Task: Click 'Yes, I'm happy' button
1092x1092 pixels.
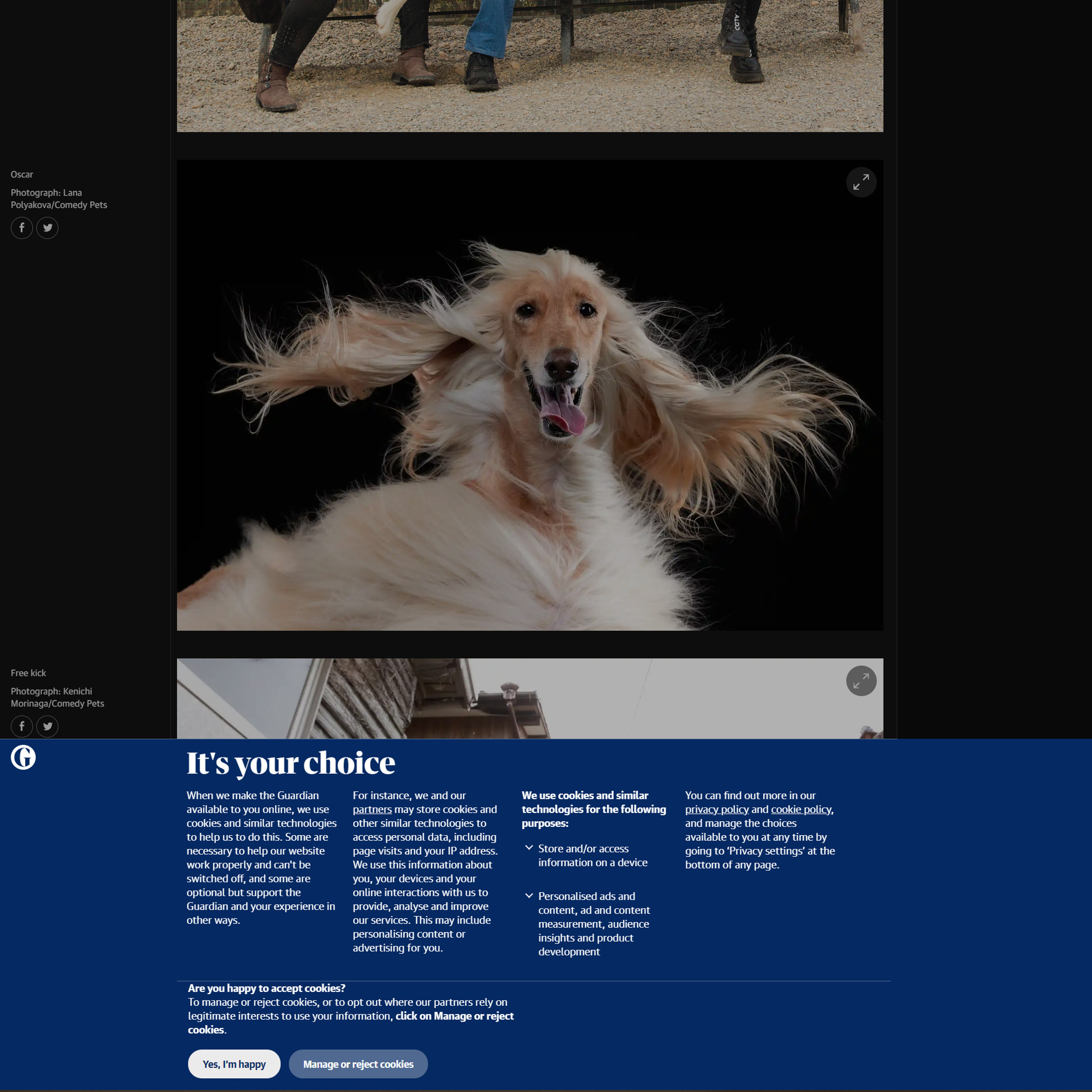Action: pos(234,1064)
